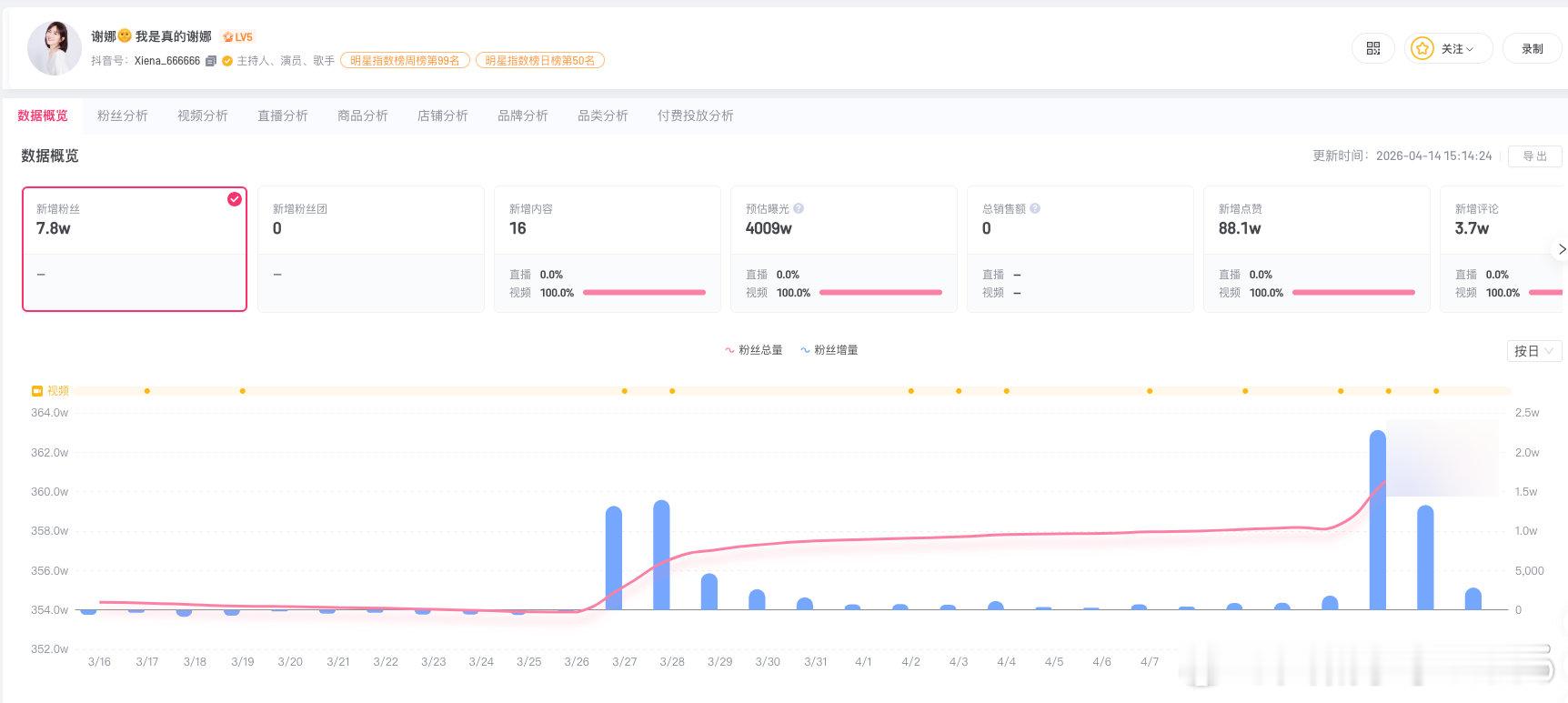The width and height of the screenshot is (1568, 703).
Task: Click the 新增内容 视频 100% progress bar
Action: coord(644,293)
